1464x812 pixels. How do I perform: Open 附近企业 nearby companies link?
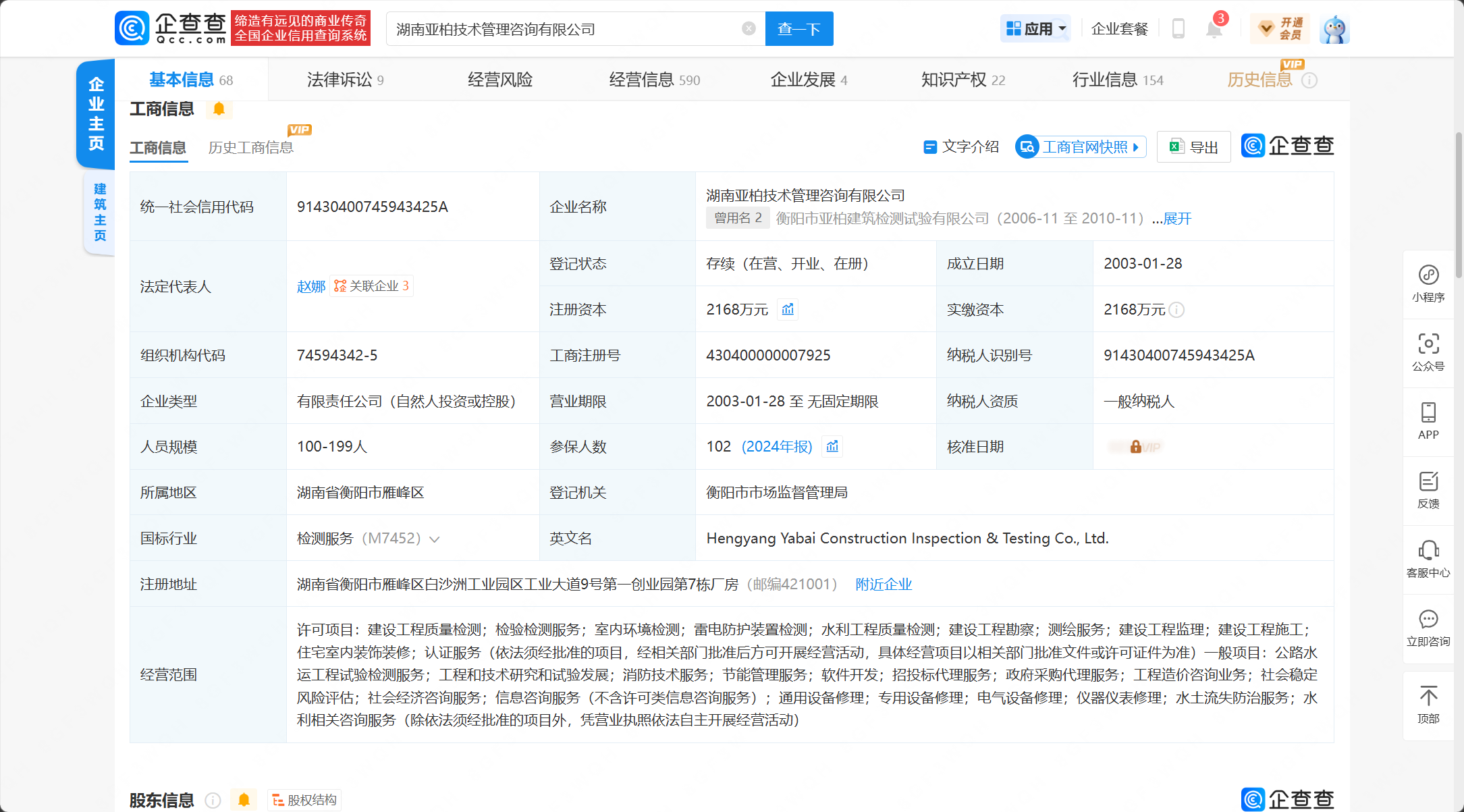883,585
